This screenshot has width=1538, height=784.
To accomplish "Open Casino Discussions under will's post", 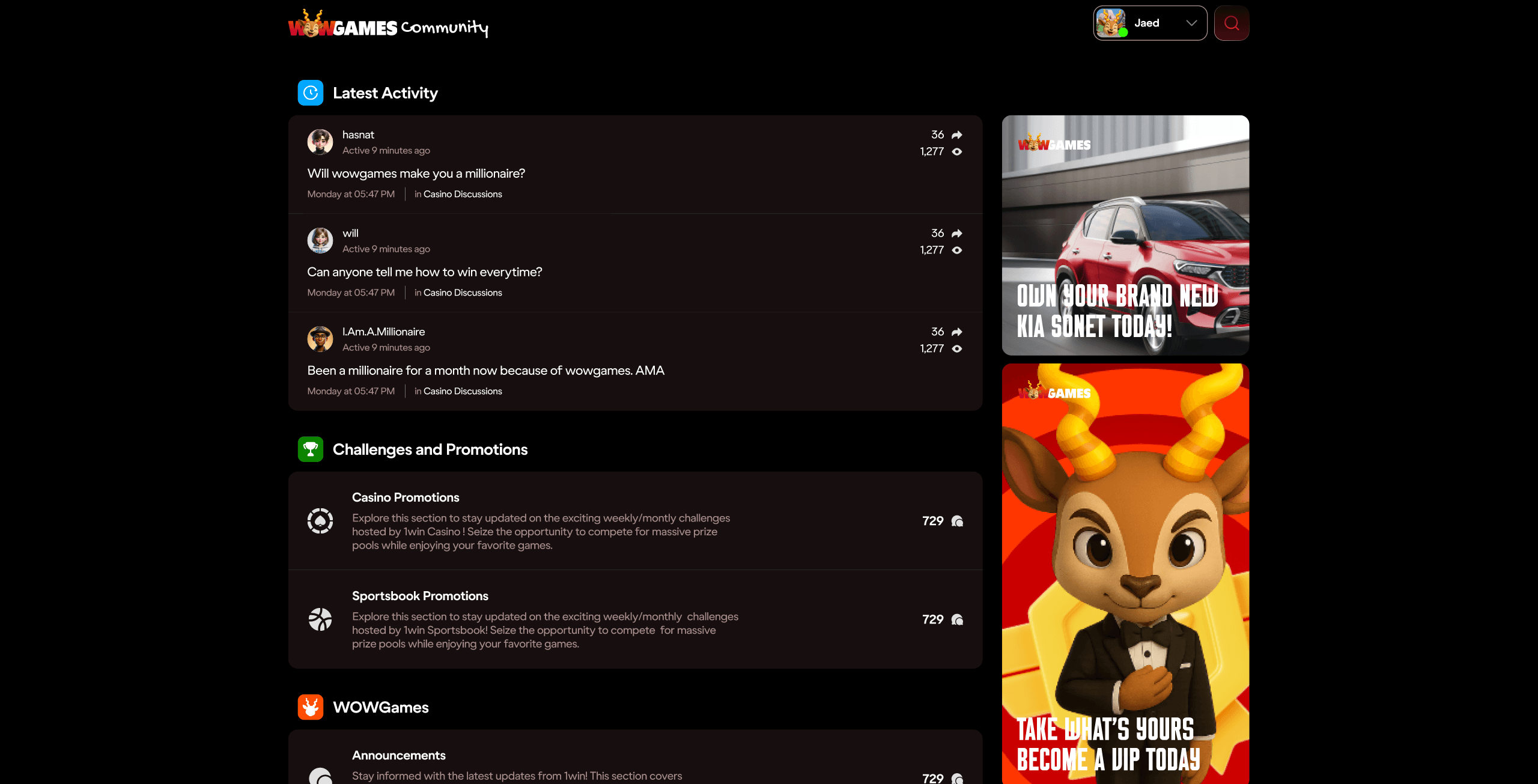I will [x=463, y=293].
